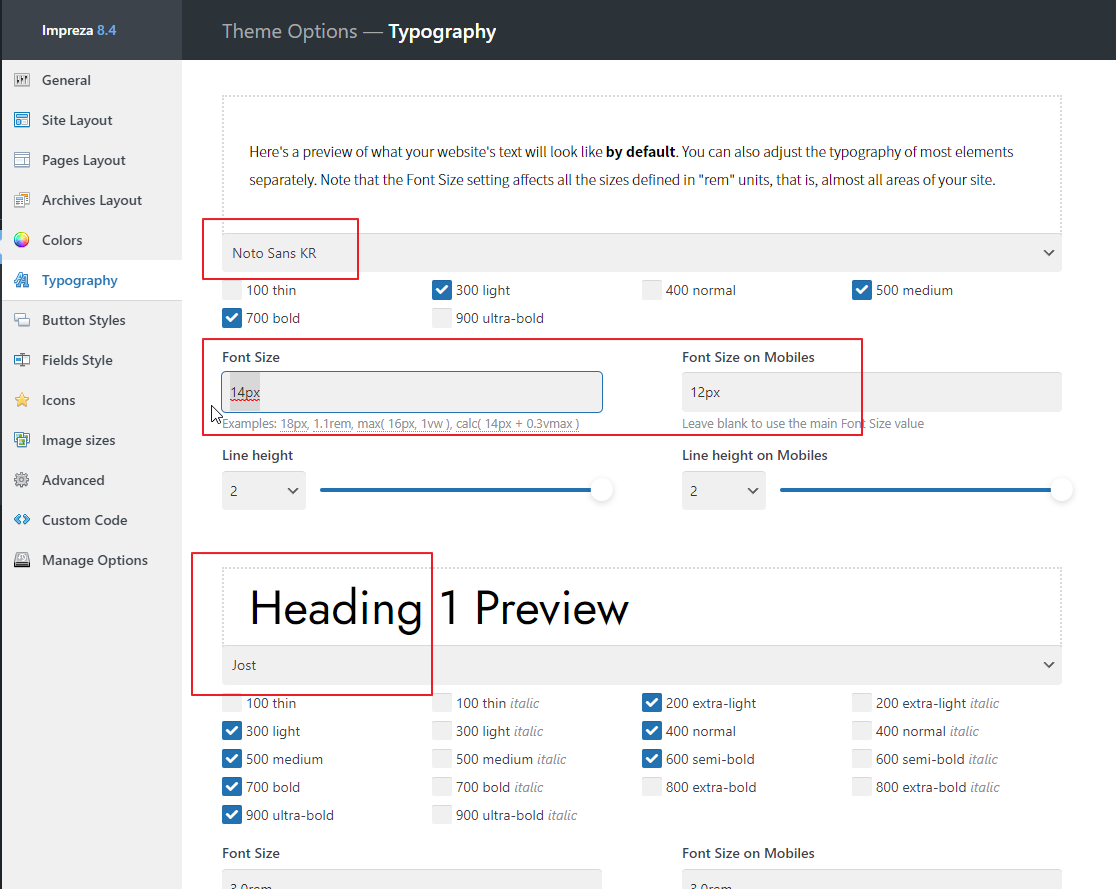Click the Heading 1 Preview text

coord(439,609)
